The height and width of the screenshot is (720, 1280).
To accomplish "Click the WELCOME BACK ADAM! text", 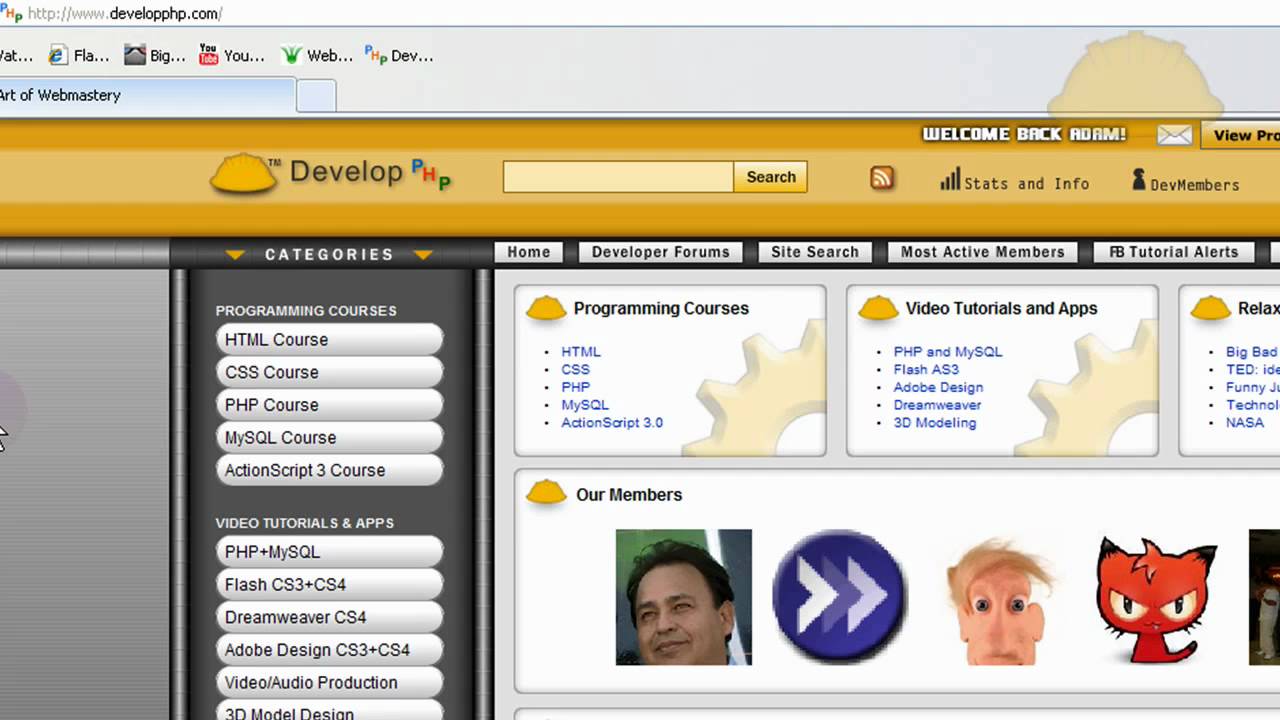I will (x=1024, y=134).
